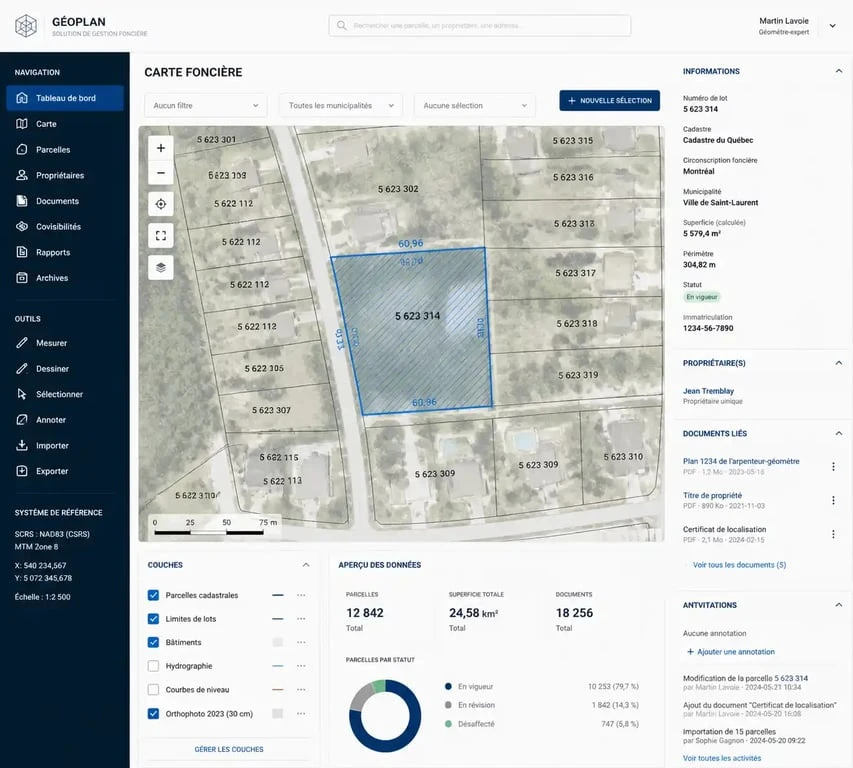Viewport: 853px width, 768px height.
Task: Open Martin Lavoie user menu
Action: [832, 26]
